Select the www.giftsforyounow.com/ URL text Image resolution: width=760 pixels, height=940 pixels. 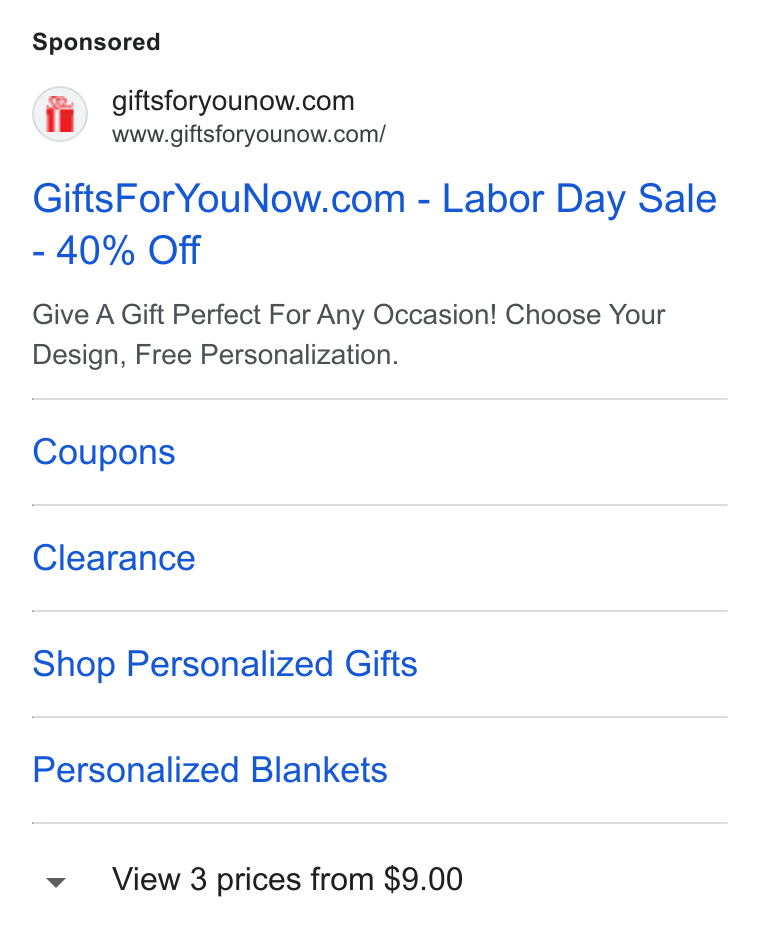click(249, 134)
